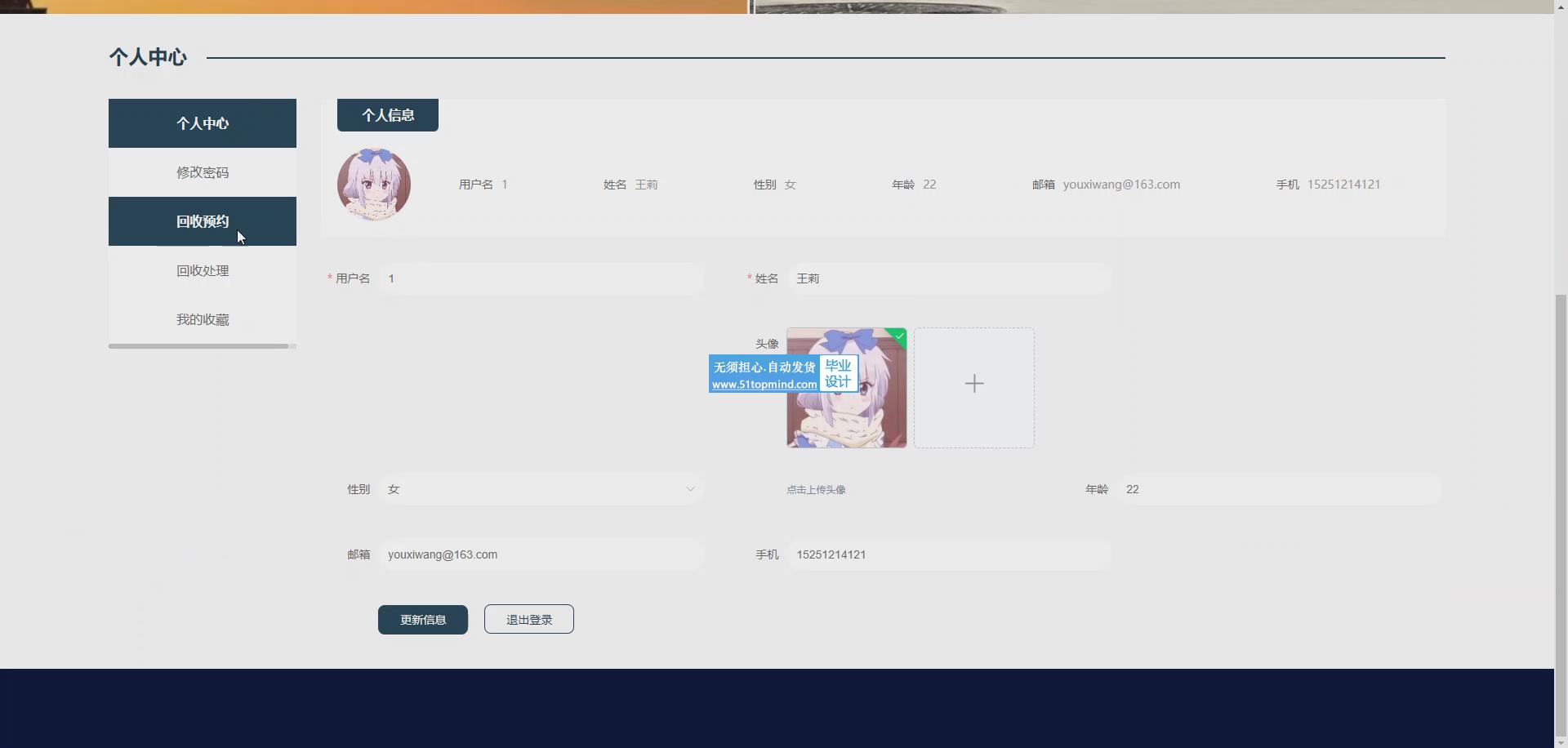Click the 年龄 input field showing 22

(1280, 489)
